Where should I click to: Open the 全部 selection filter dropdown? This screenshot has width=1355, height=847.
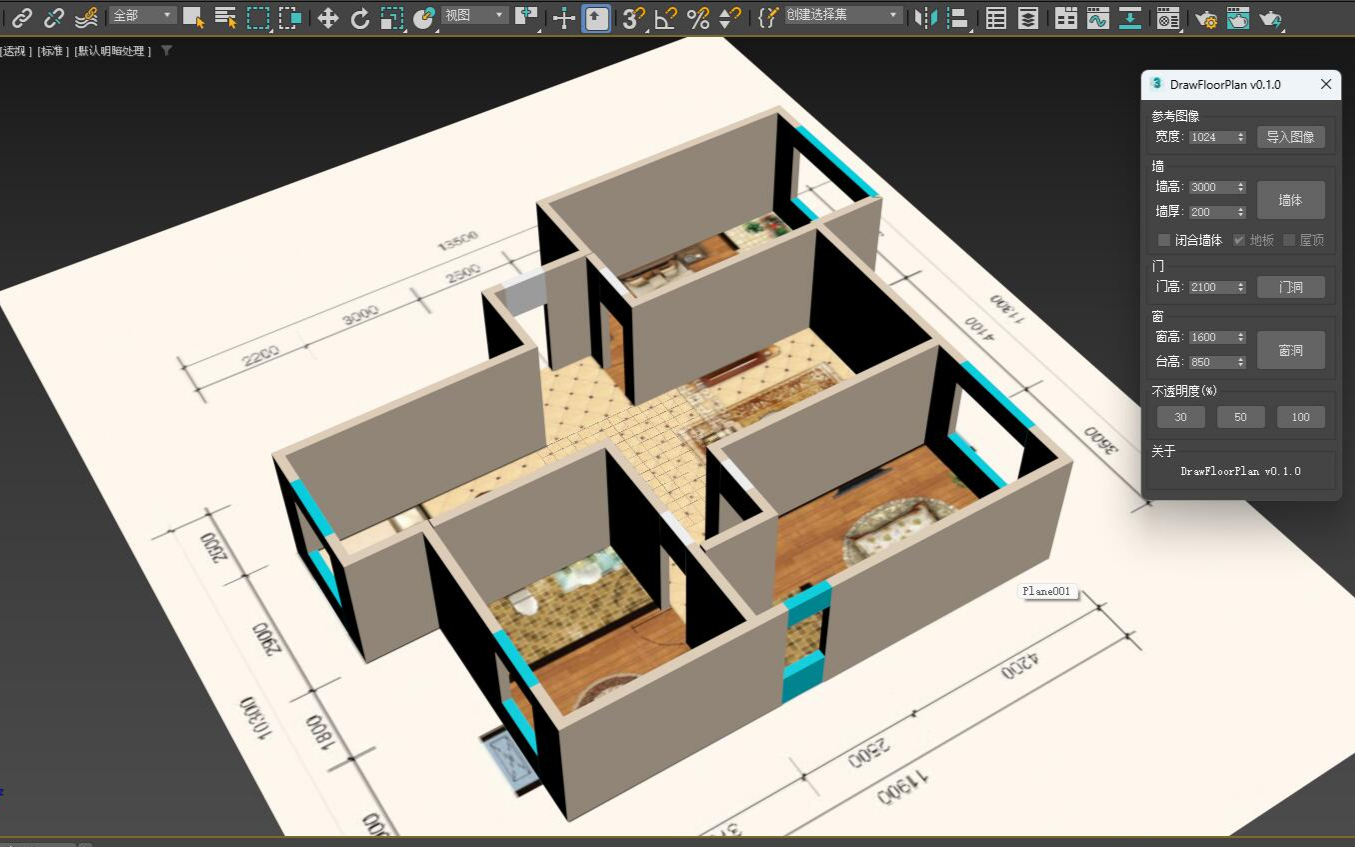[143, 16]
